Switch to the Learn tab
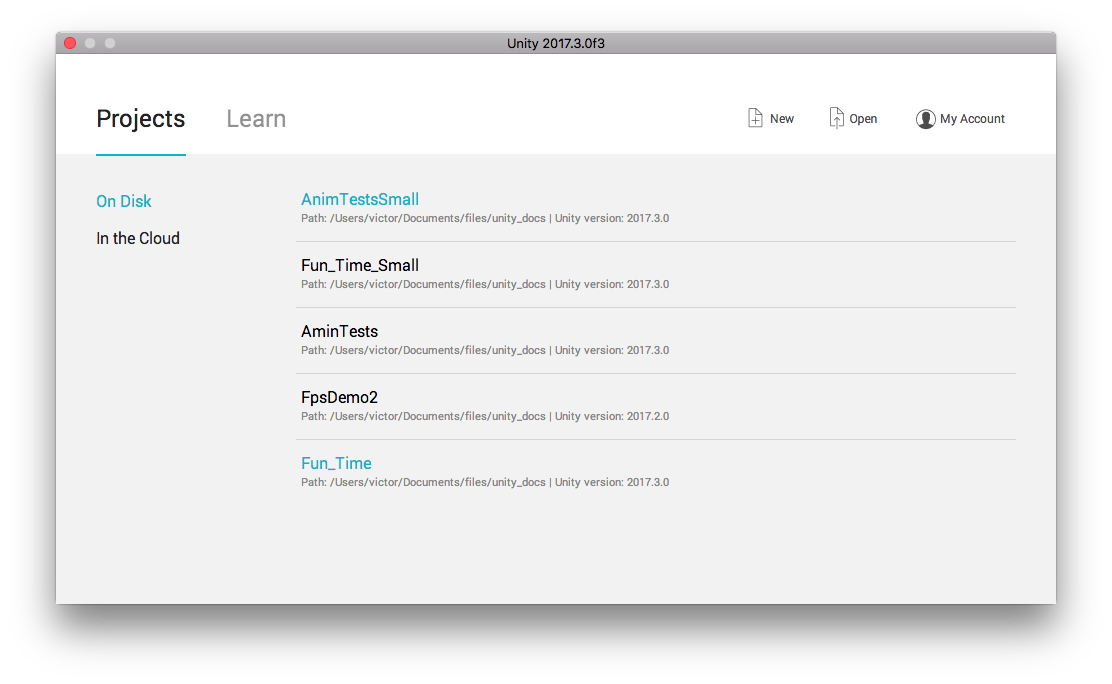The image size is (1112, 684). tap(256, 118)
